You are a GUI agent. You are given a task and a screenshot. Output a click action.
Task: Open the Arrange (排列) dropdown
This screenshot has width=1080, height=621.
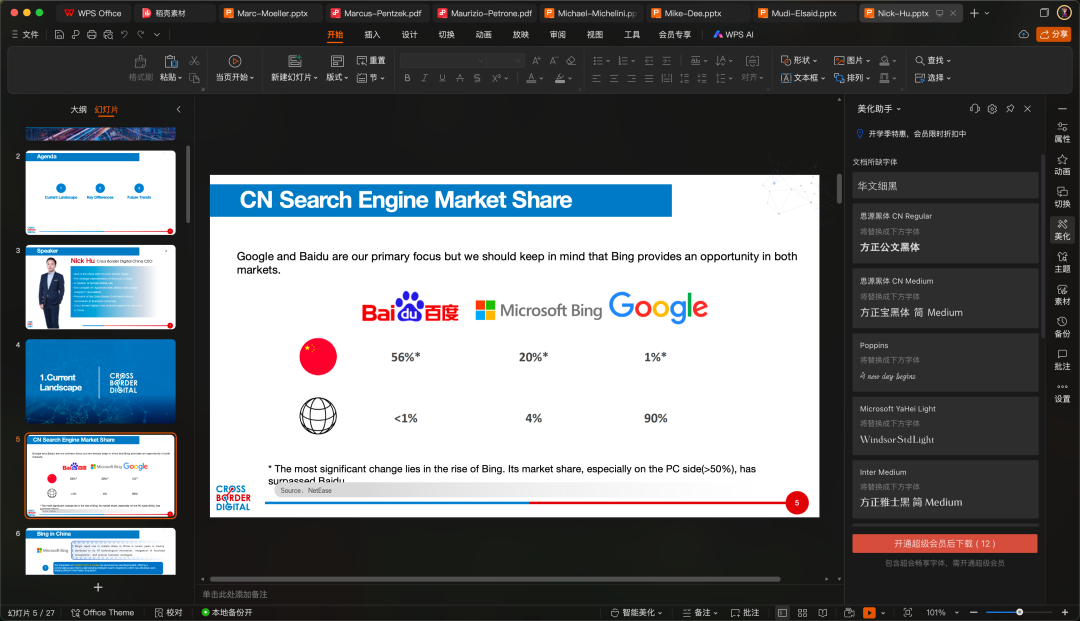(852, 78)
